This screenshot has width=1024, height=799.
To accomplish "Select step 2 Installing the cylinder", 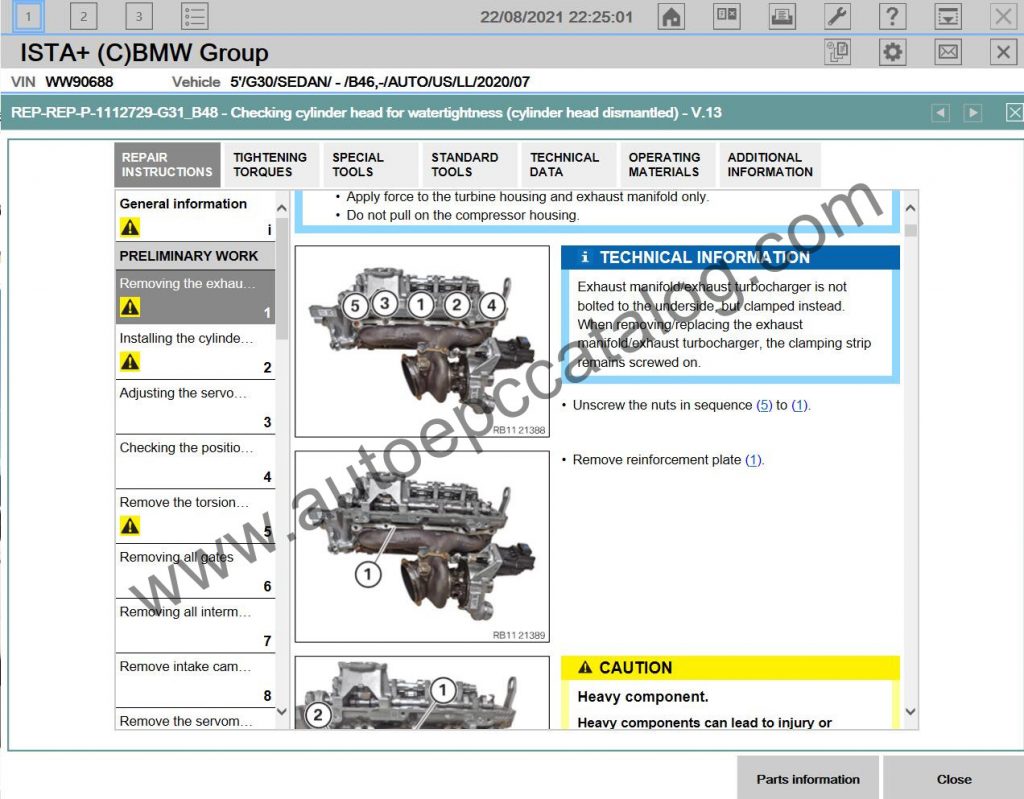I will pyautogui.click(x=195, y=351).
